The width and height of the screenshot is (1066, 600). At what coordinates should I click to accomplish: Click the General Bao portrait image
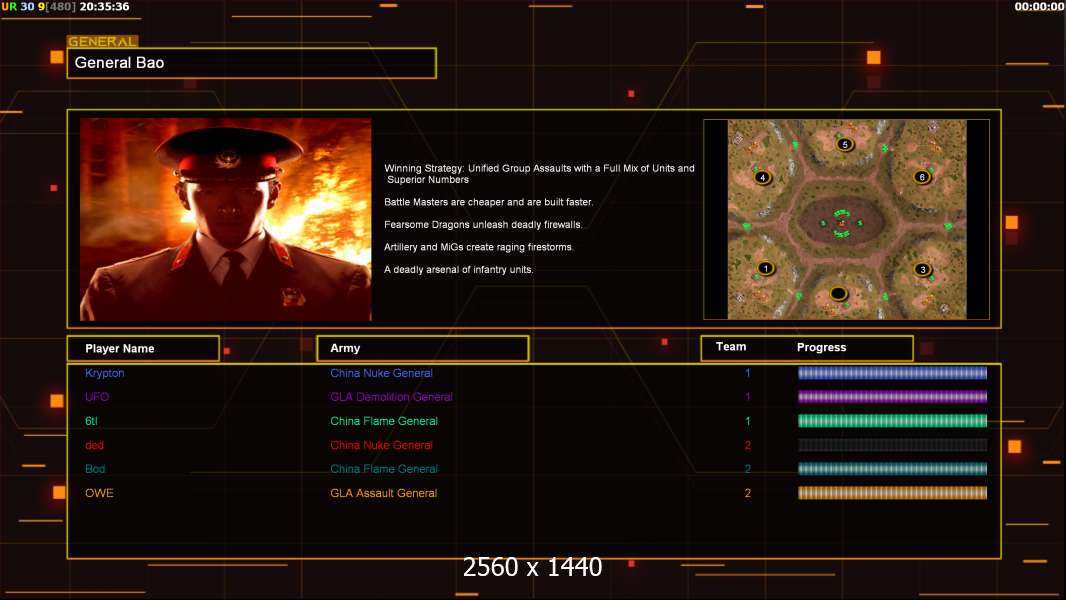pyautogui.click(x=226, y=219)
